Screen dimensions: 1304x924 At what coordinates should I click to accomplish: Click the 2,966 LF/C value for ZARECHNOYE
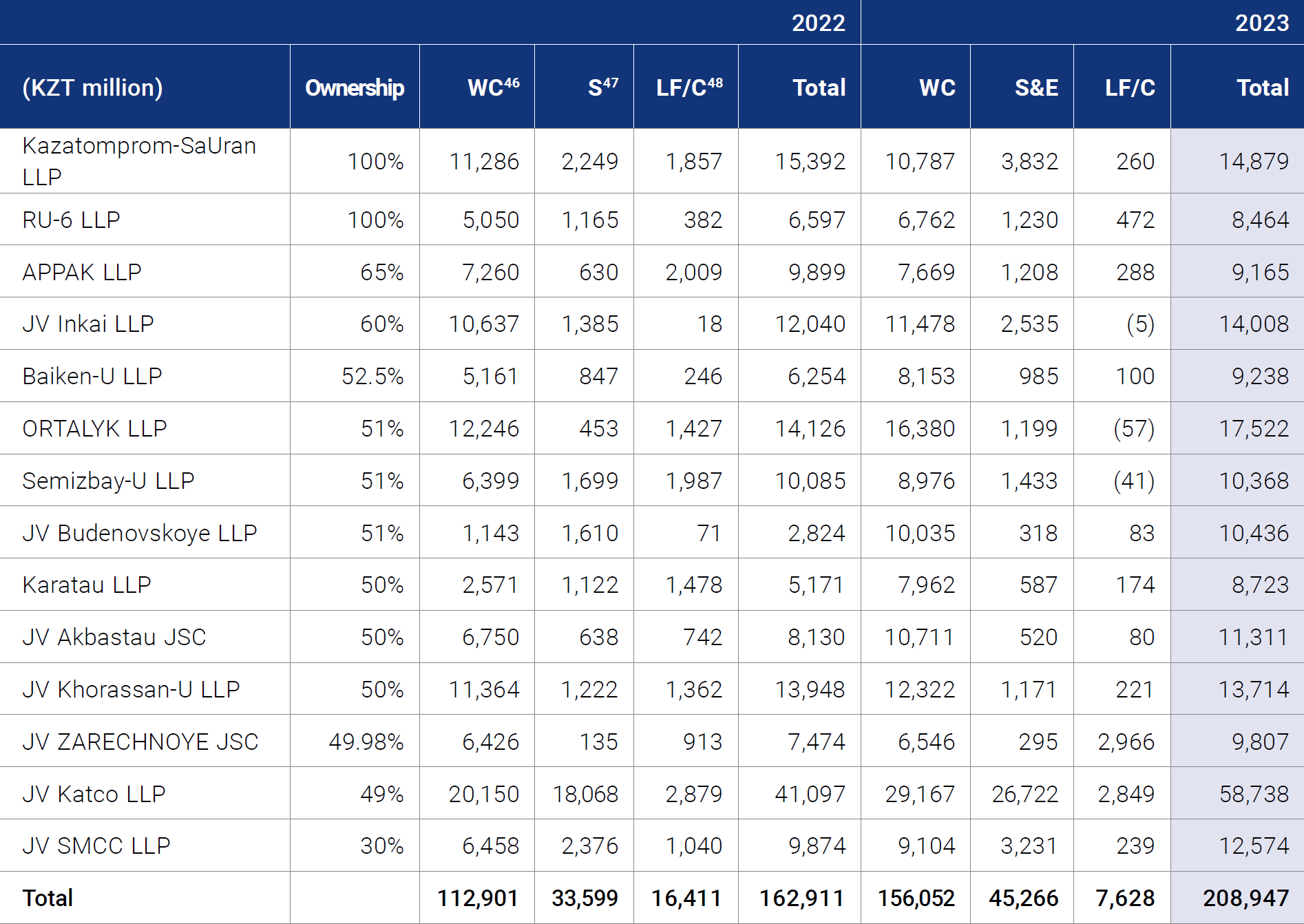point(1126,742)
